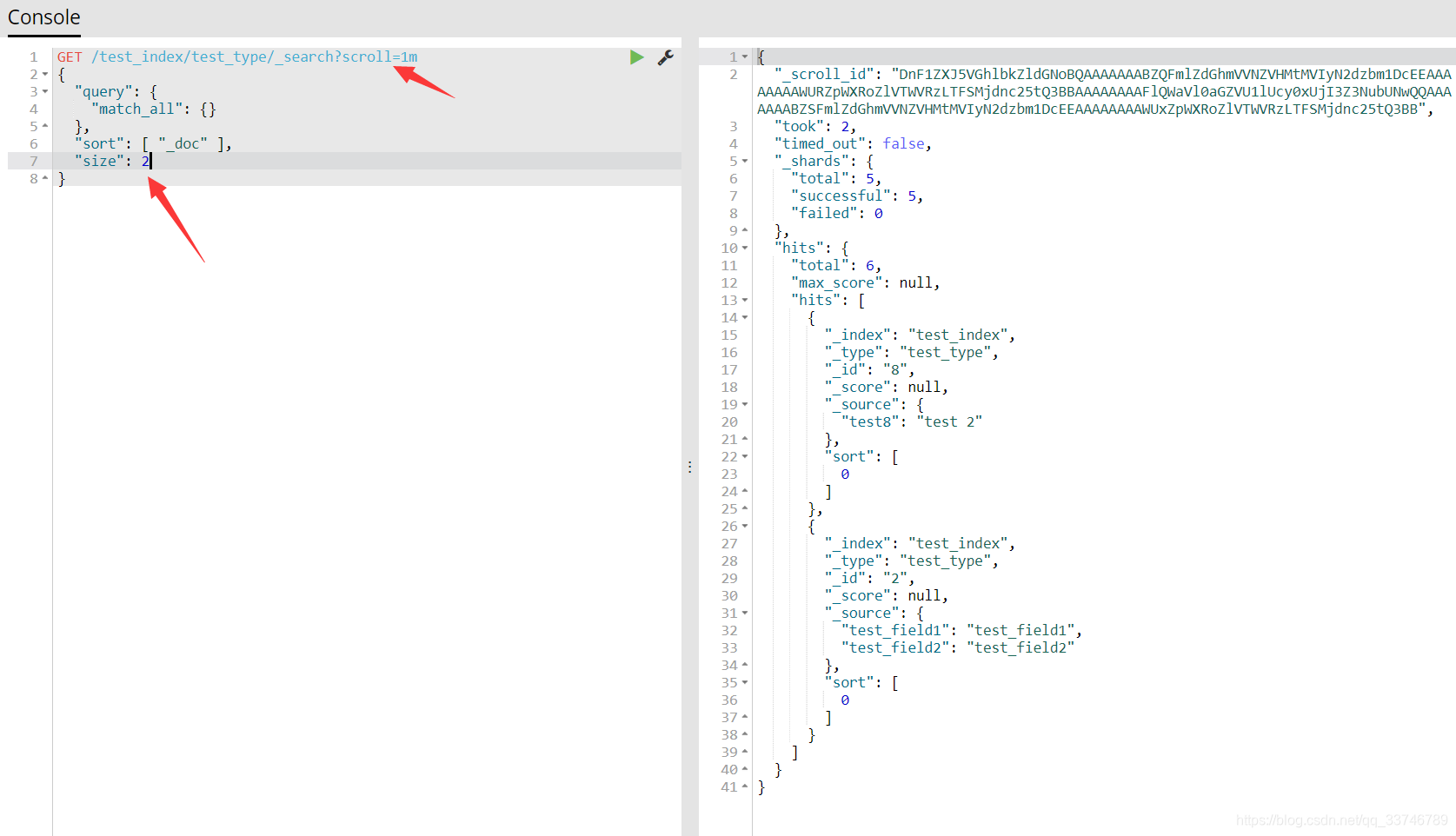Click the "successful": 5 line
Screen dimensions: 1456x836
[857, 196]
